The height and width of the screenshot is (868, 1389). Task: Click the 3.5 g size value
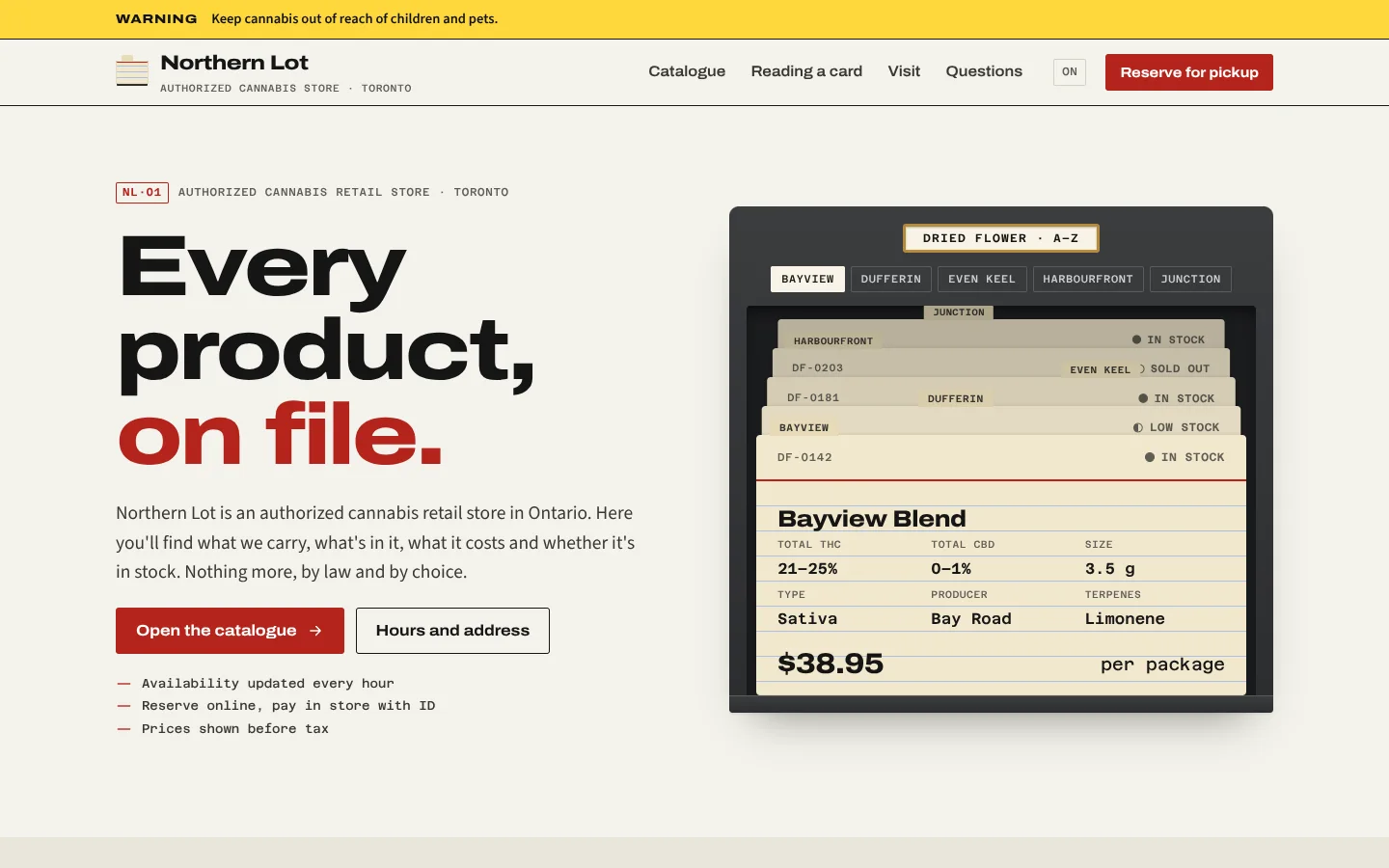pos(1110,569)
